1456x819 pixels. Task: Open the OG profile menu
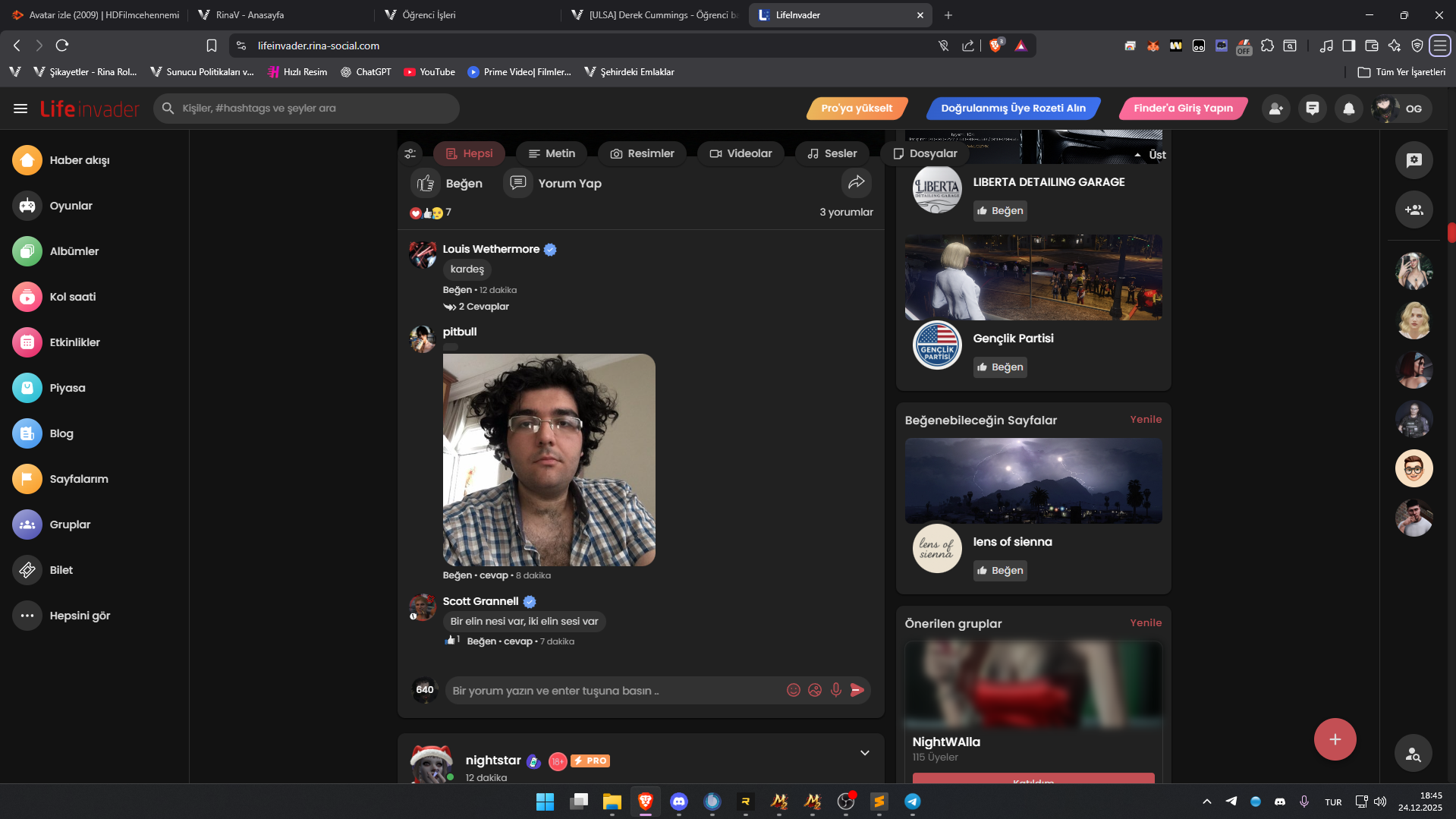point(1401,109)
